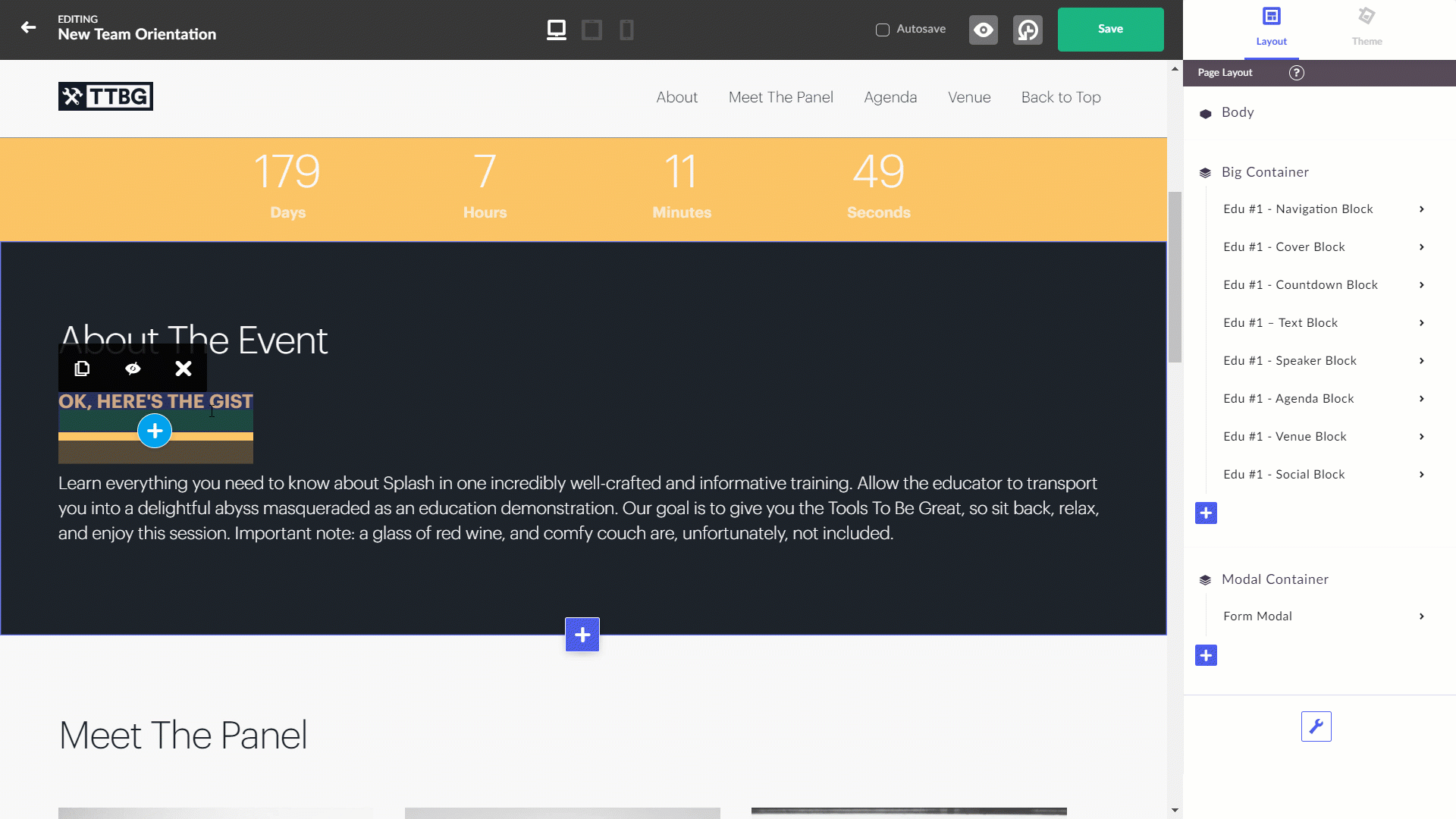Delete selected element with the X icon
Viewport: 1456px width, 819px height.
184,369
